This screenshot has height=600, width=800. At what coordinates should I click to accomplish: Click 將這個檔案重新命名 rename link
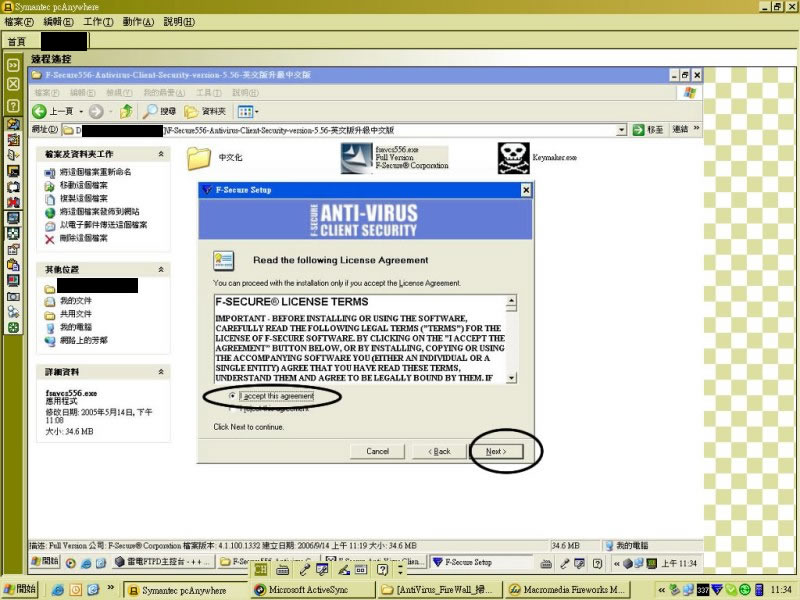point(95,172)
